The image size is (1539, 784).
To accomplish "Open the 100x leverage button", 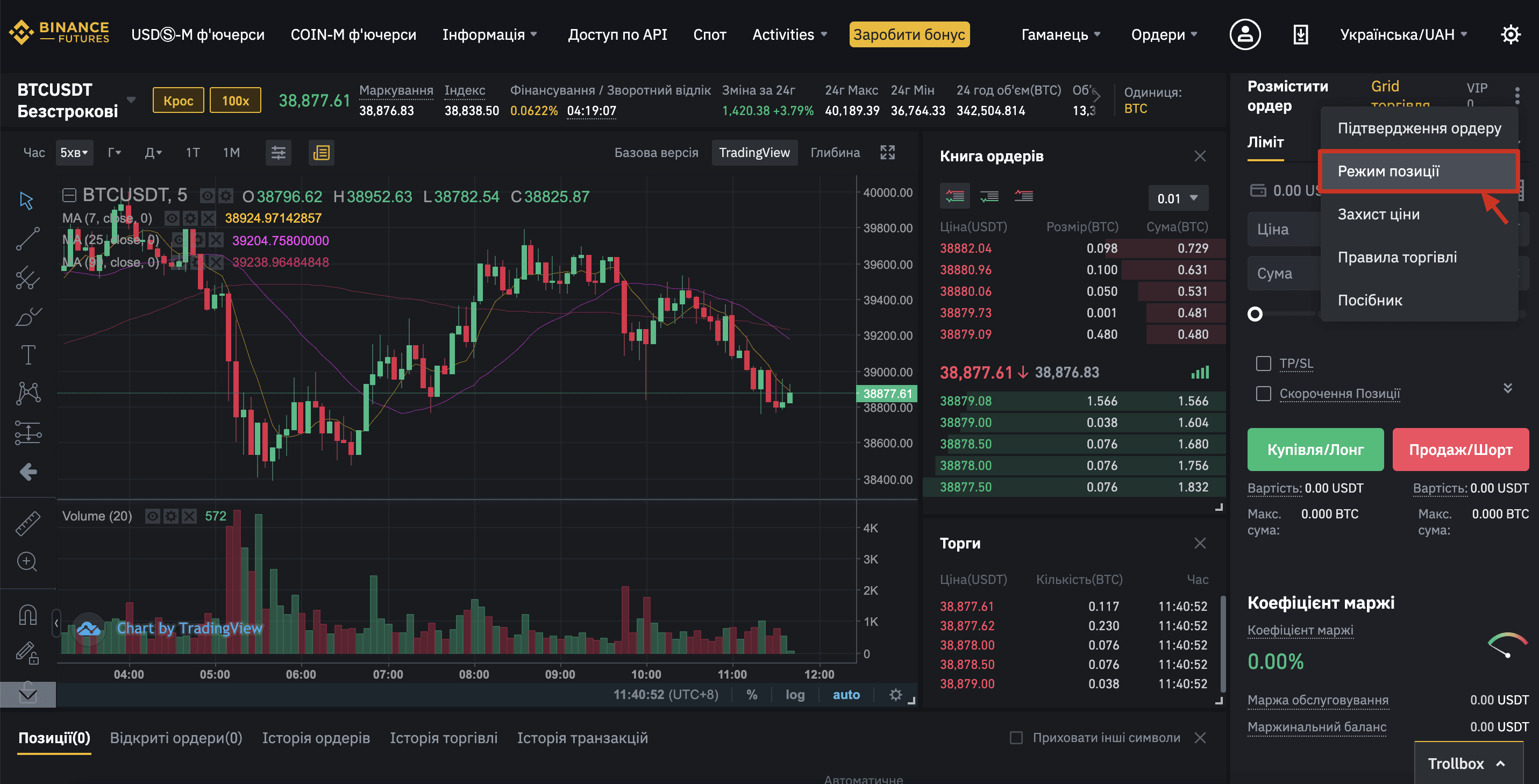I will tap(236, 101).
